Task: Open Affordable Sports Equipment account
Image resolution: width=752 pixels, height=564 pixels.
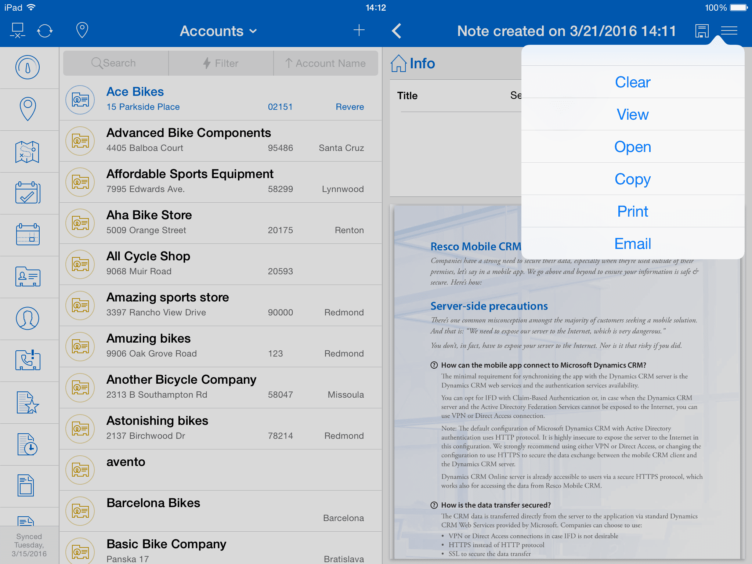Action: coord(221,182)
